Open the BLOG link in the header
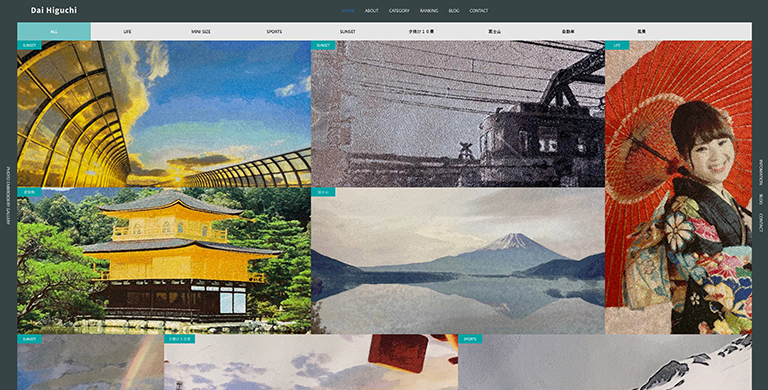 click(454, 11)
